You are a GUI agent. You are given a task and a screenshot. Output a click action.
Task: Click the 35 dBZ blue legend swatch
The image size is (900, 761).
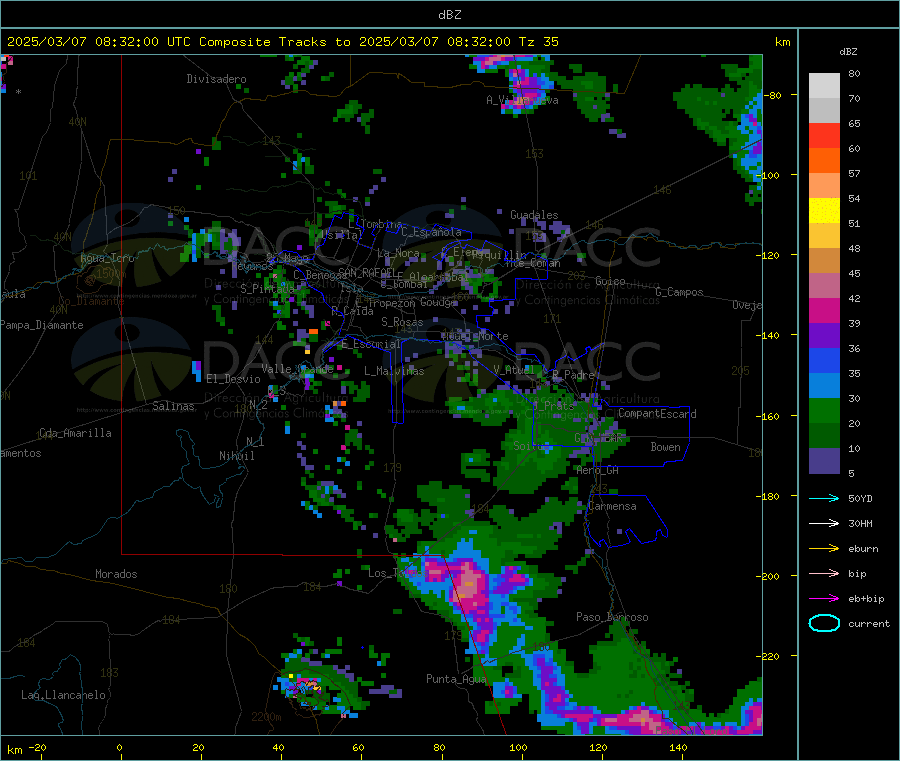(x=824, y=360)
